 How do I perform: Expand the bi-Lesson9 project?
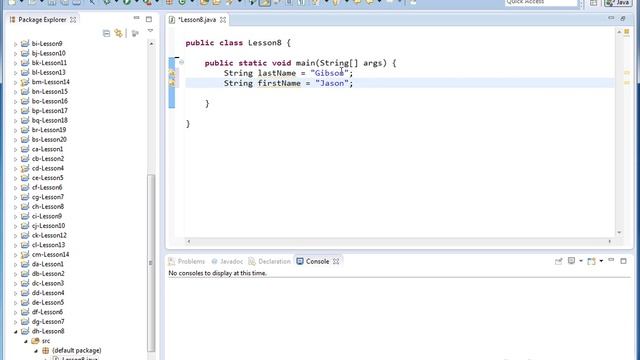[x=16, y=44]
